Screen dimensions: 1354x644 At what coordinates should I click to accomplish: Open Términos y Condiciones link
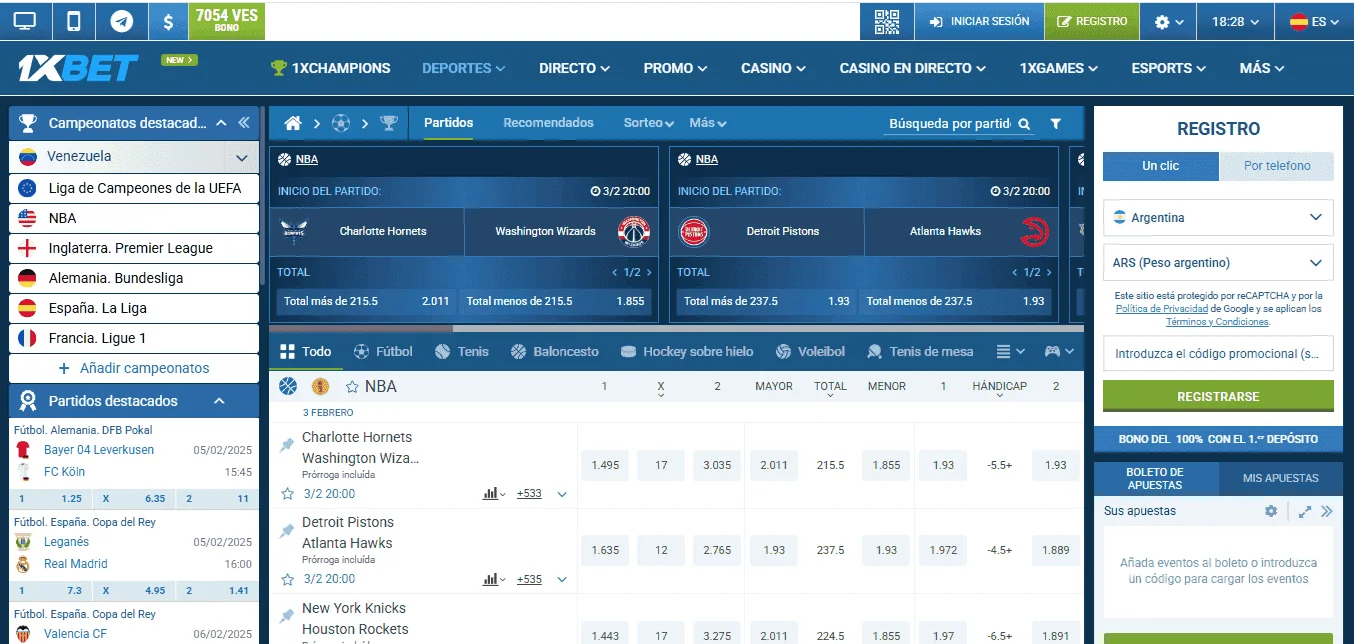coord(1217,322)
